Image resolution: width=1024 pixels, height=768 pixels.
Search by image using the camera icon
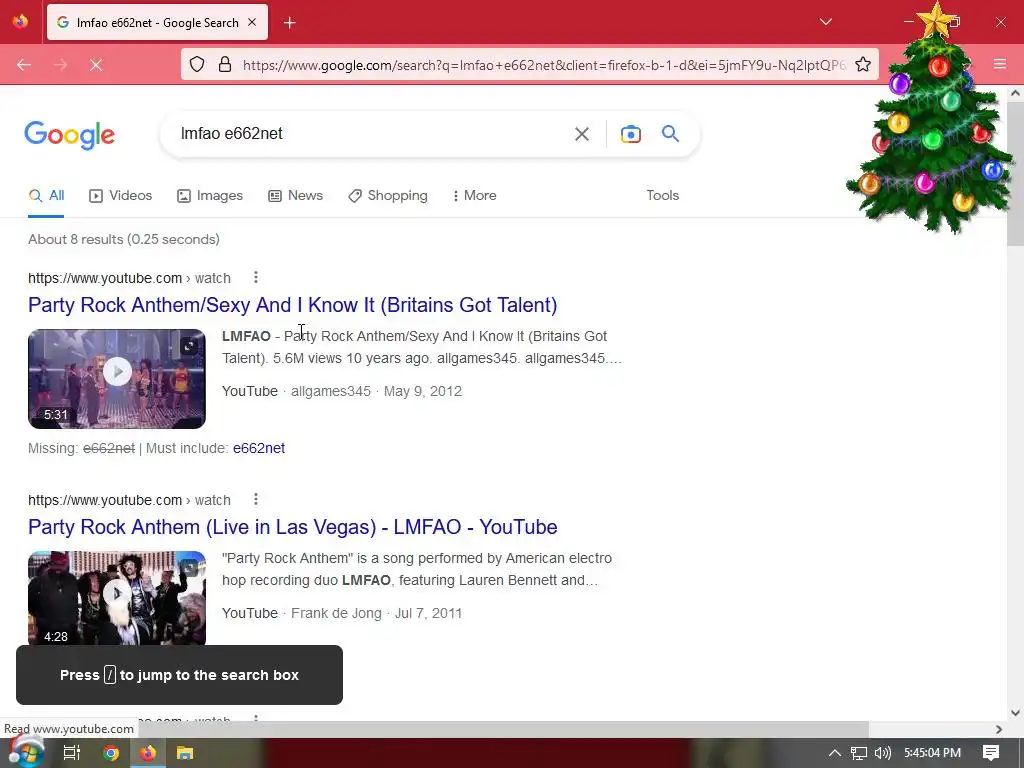[630, 134]
